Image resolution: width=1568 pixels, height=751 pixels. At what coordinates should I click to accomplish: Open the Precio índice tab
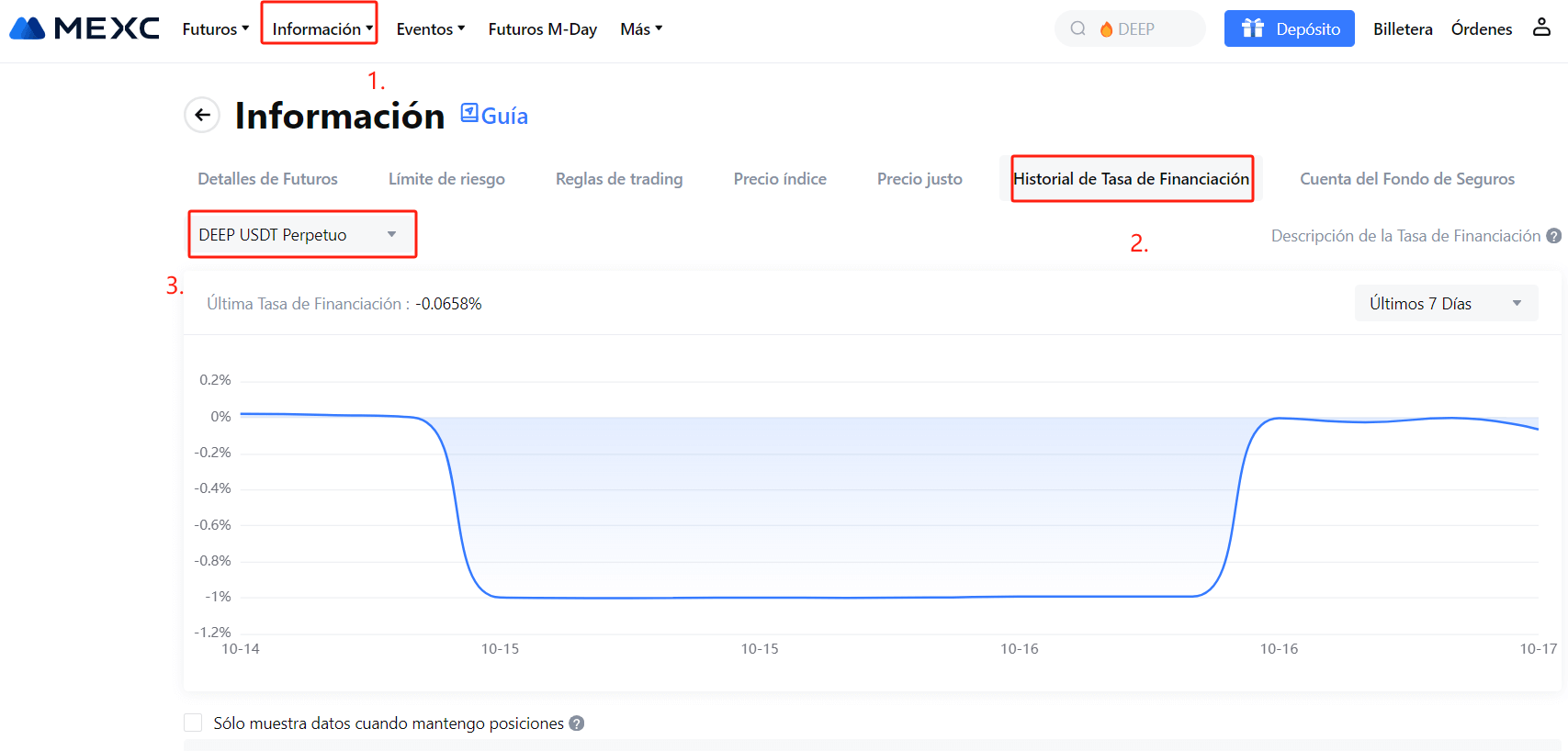click(x=780, y=179)
